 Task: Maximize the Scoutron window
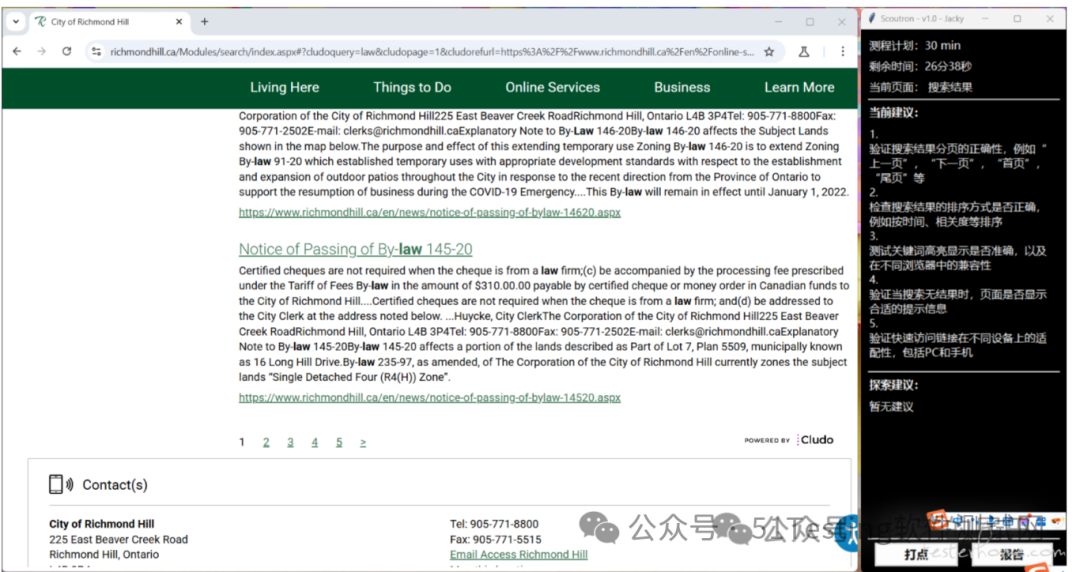point(1017,19)
